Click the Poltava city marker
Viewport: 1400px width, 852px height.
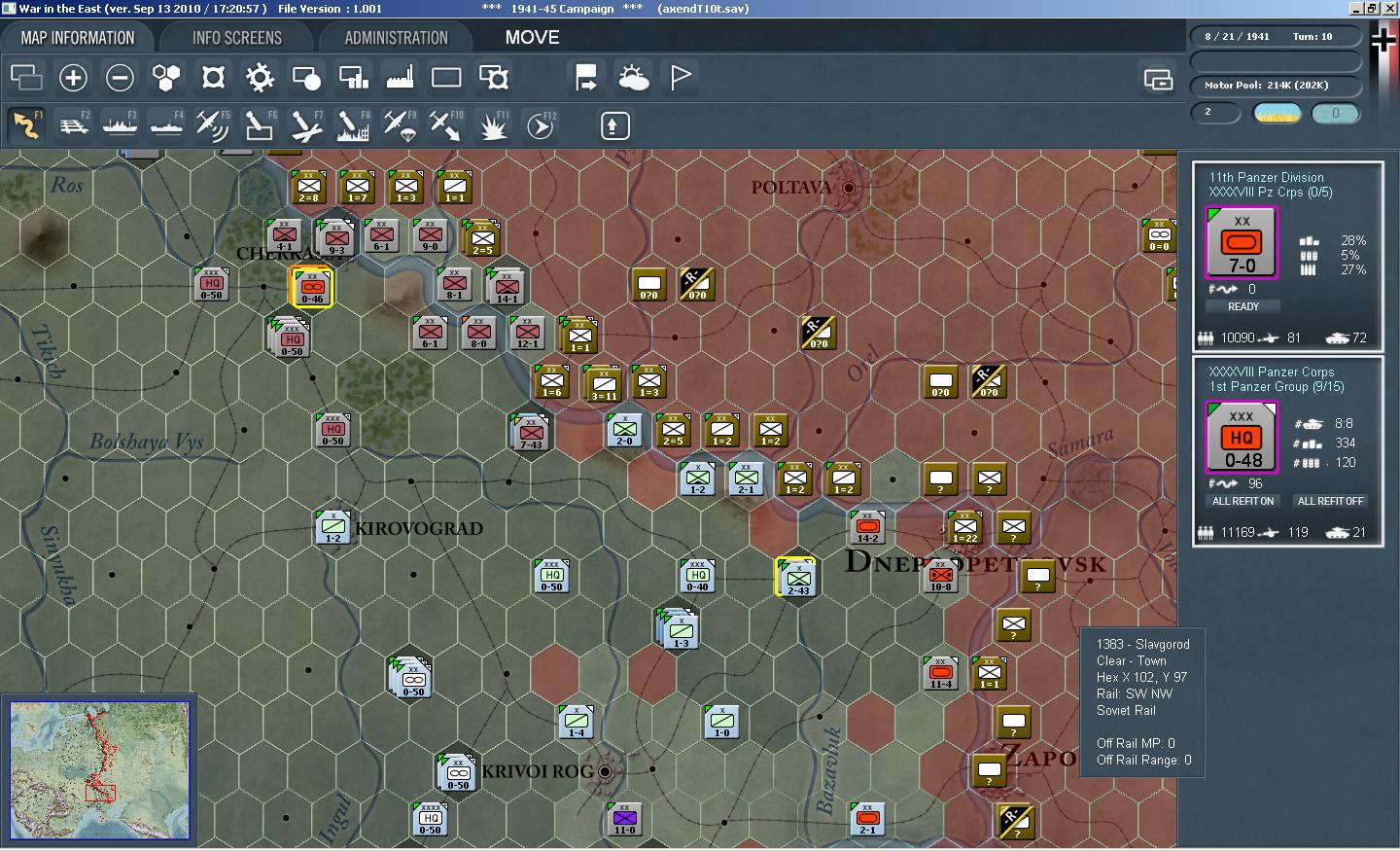849,188
